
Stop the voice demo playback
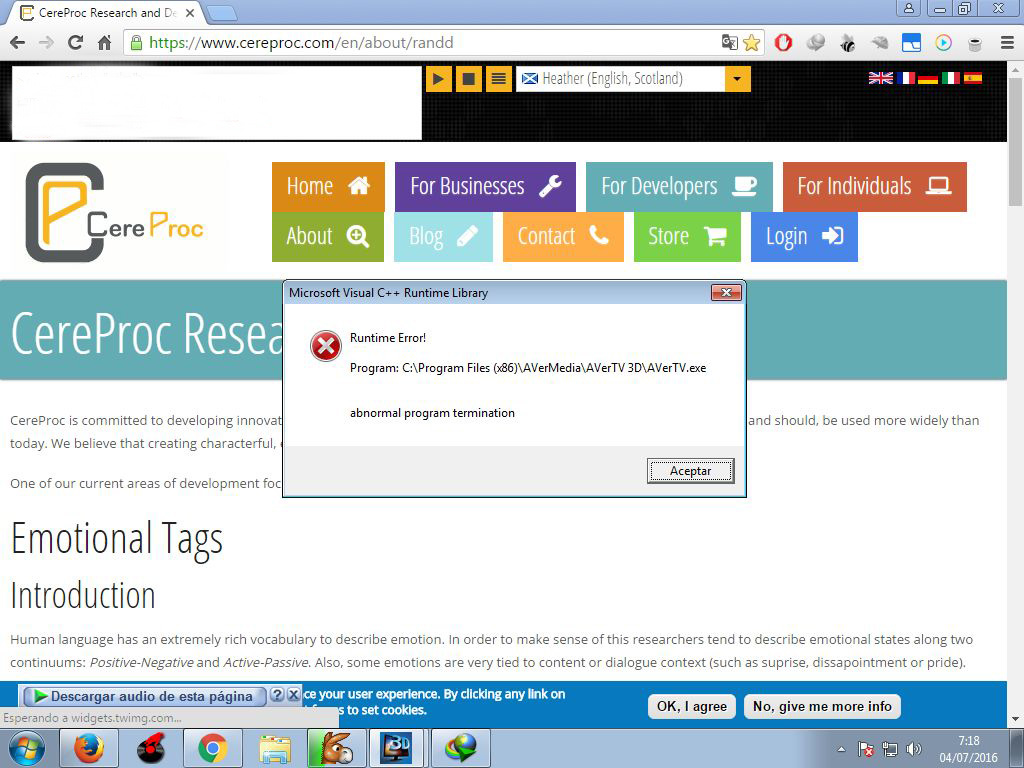pyautogui.click(x=468, y=79)
